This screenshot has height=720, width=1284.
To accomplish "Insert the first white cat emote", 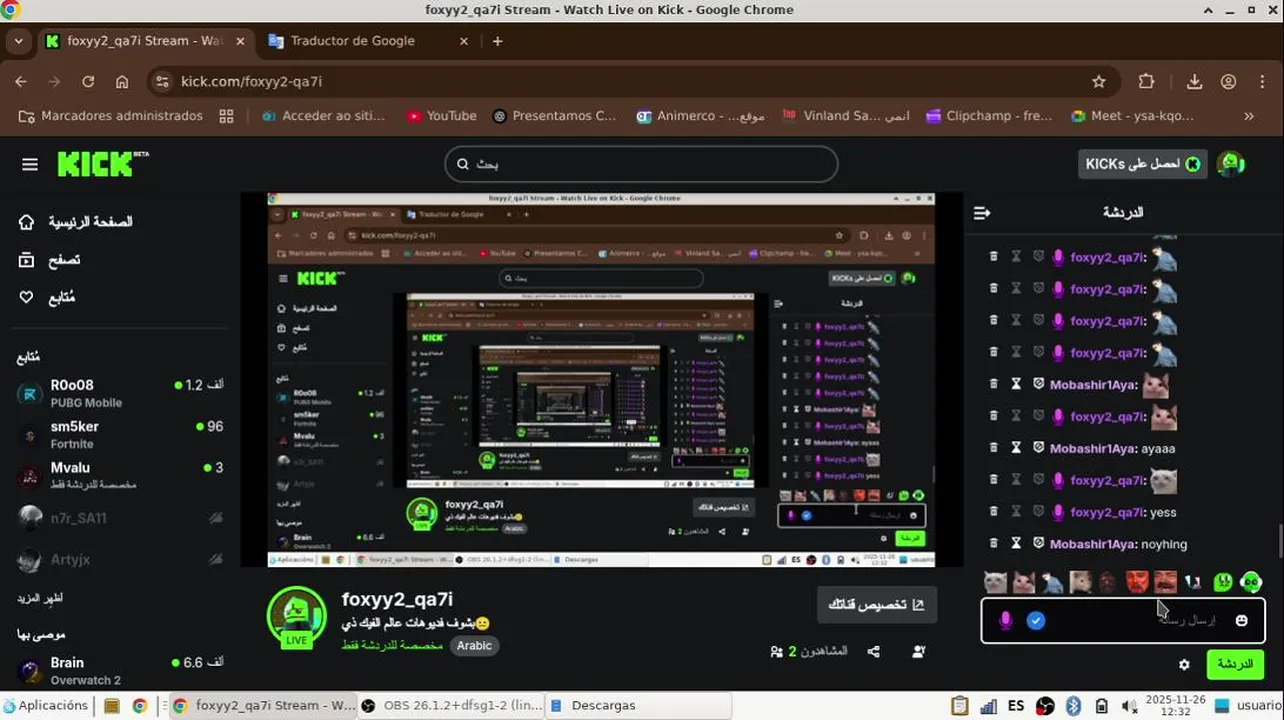I will (x=995, y=581).
